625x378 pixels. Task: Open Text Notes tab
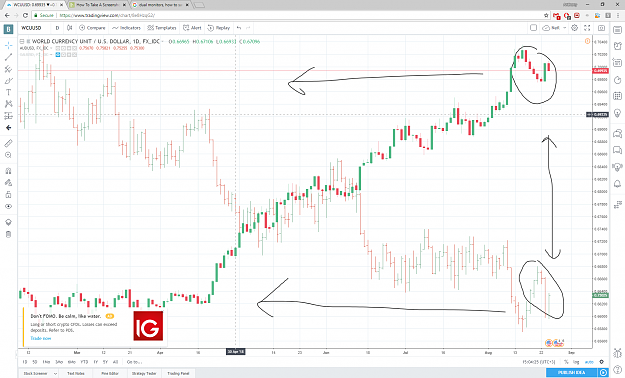(x=76, y=373)
